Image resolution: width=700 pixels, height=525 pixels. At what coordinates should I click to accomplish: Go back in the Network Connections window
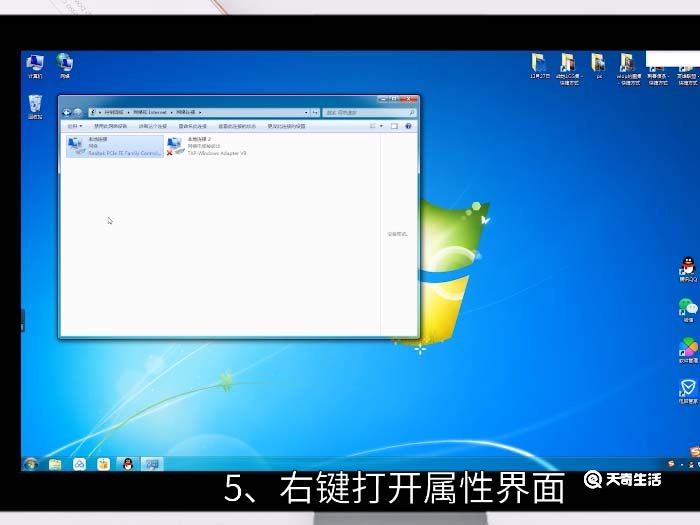[67, 112]
